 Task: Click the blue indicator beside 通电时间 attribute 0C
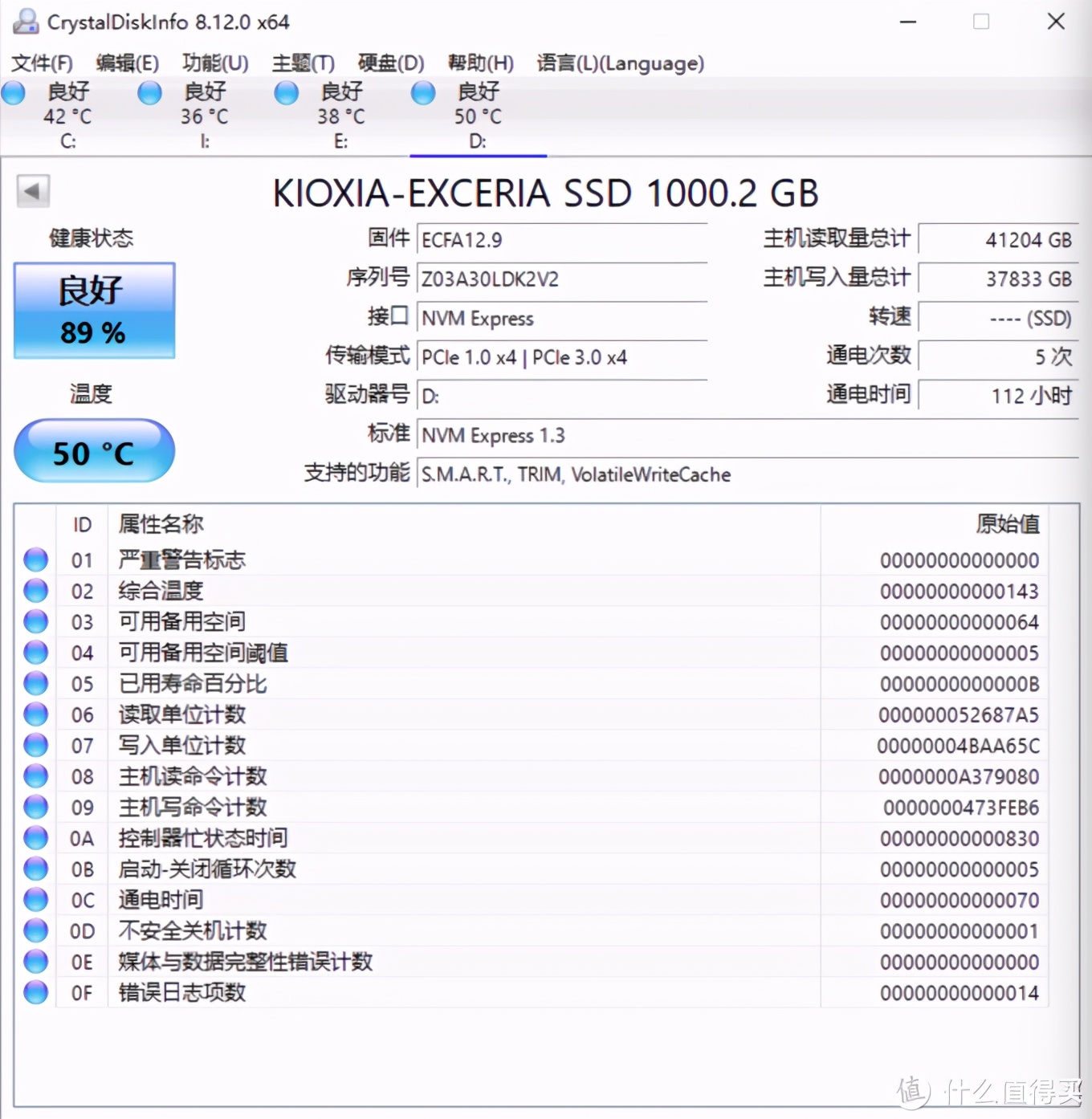click(x=35, y=899)
